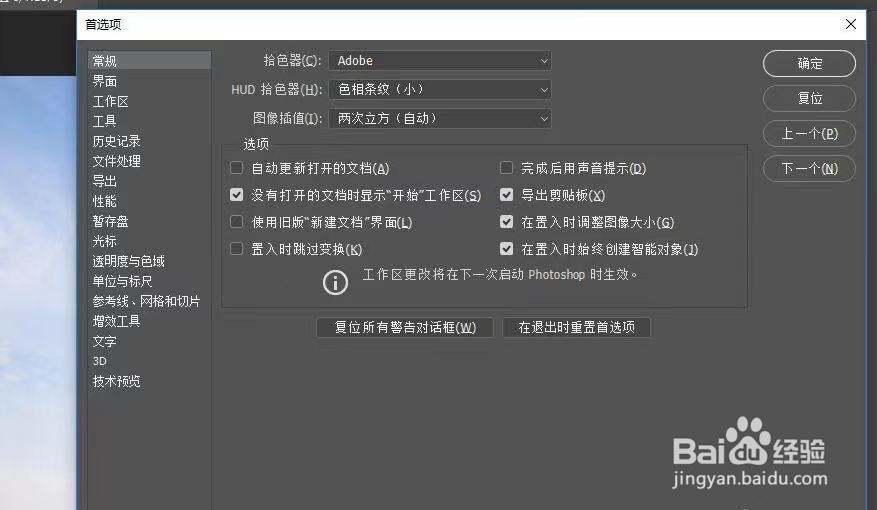The image size is (877, 510).
Task: Close the 首选项 dialog with X
Action: [x=851, y=24]
